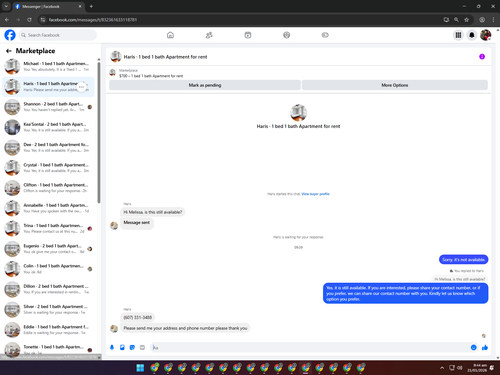The image size is (500, 375).
Task: Open the Michael 1 bed 1 bath conversation
Action: click(48, 66)
